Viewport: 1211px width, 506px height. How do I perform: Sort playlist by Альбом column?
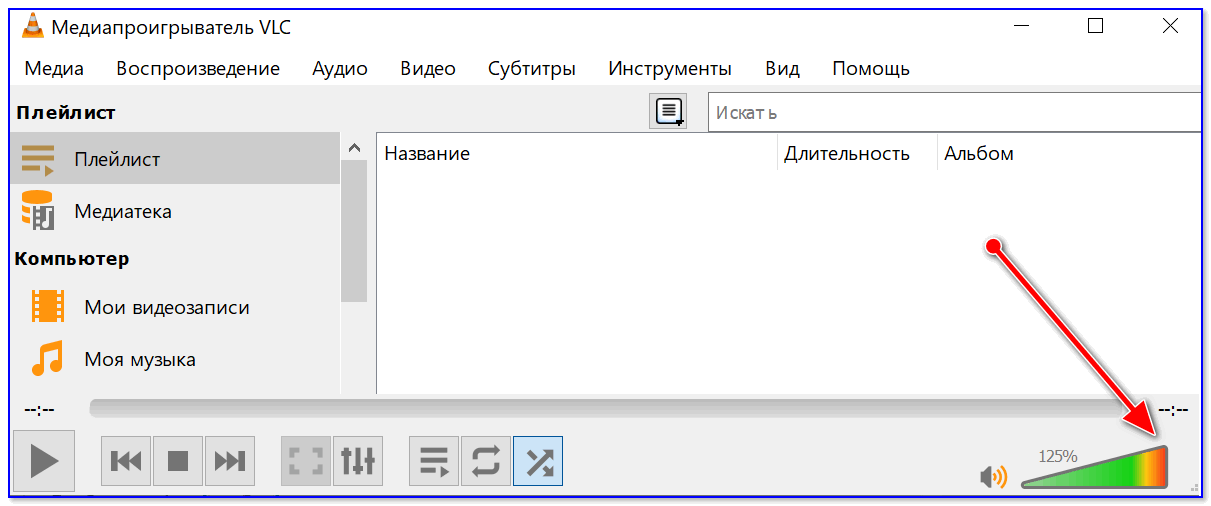coord(1070,153)
